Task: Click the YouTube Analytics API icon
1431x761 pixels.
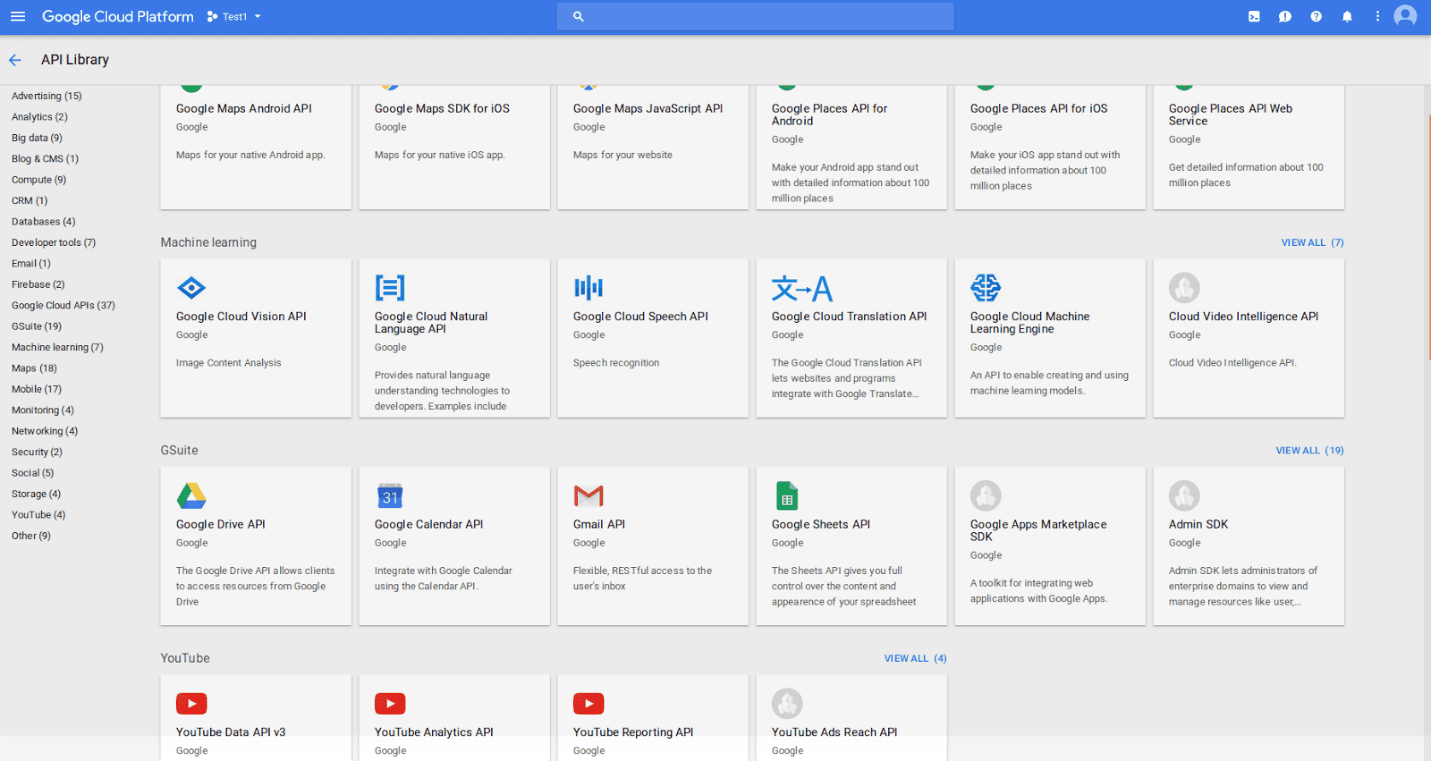Action: (x=390, y=704)
